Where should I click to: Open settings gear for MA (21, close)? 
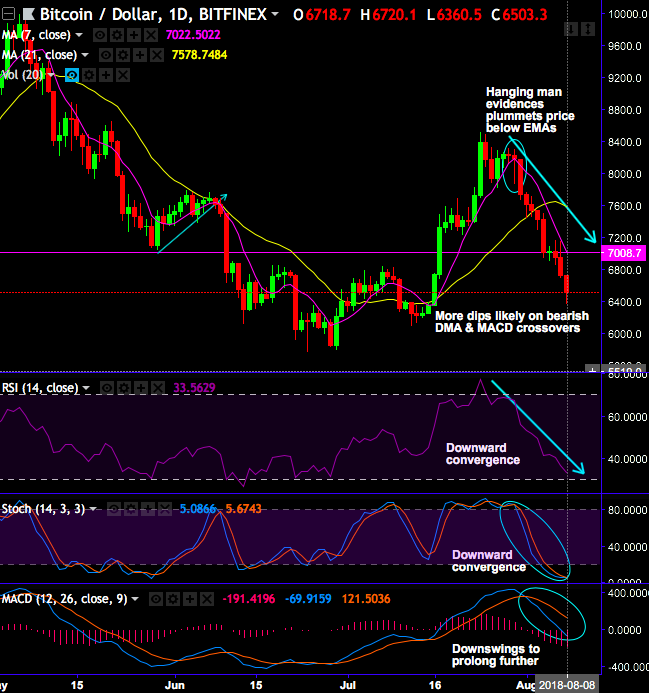click(x=122, y=55)
